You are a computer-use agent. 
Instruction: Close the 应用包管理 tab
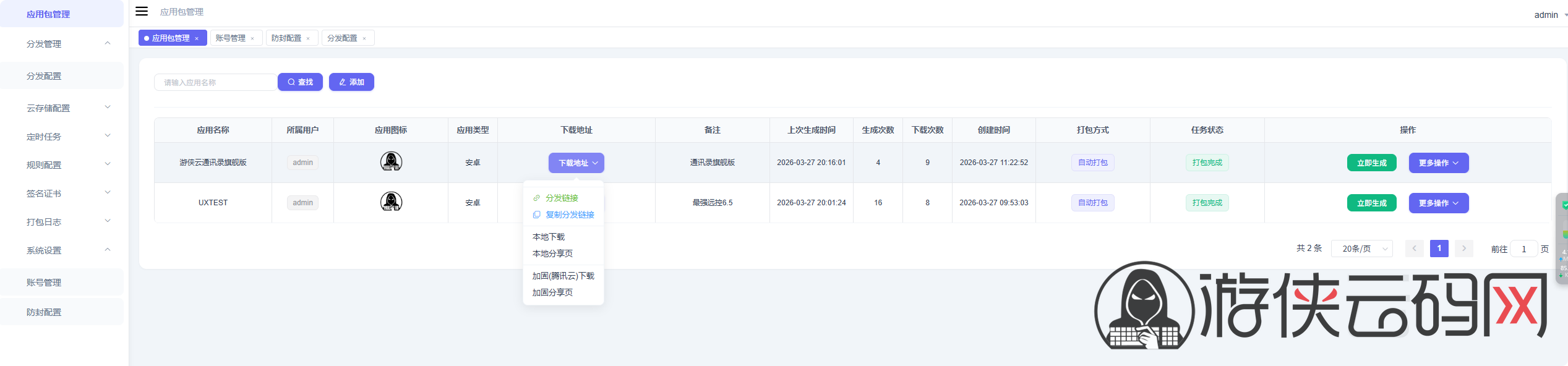pos(197,38)
